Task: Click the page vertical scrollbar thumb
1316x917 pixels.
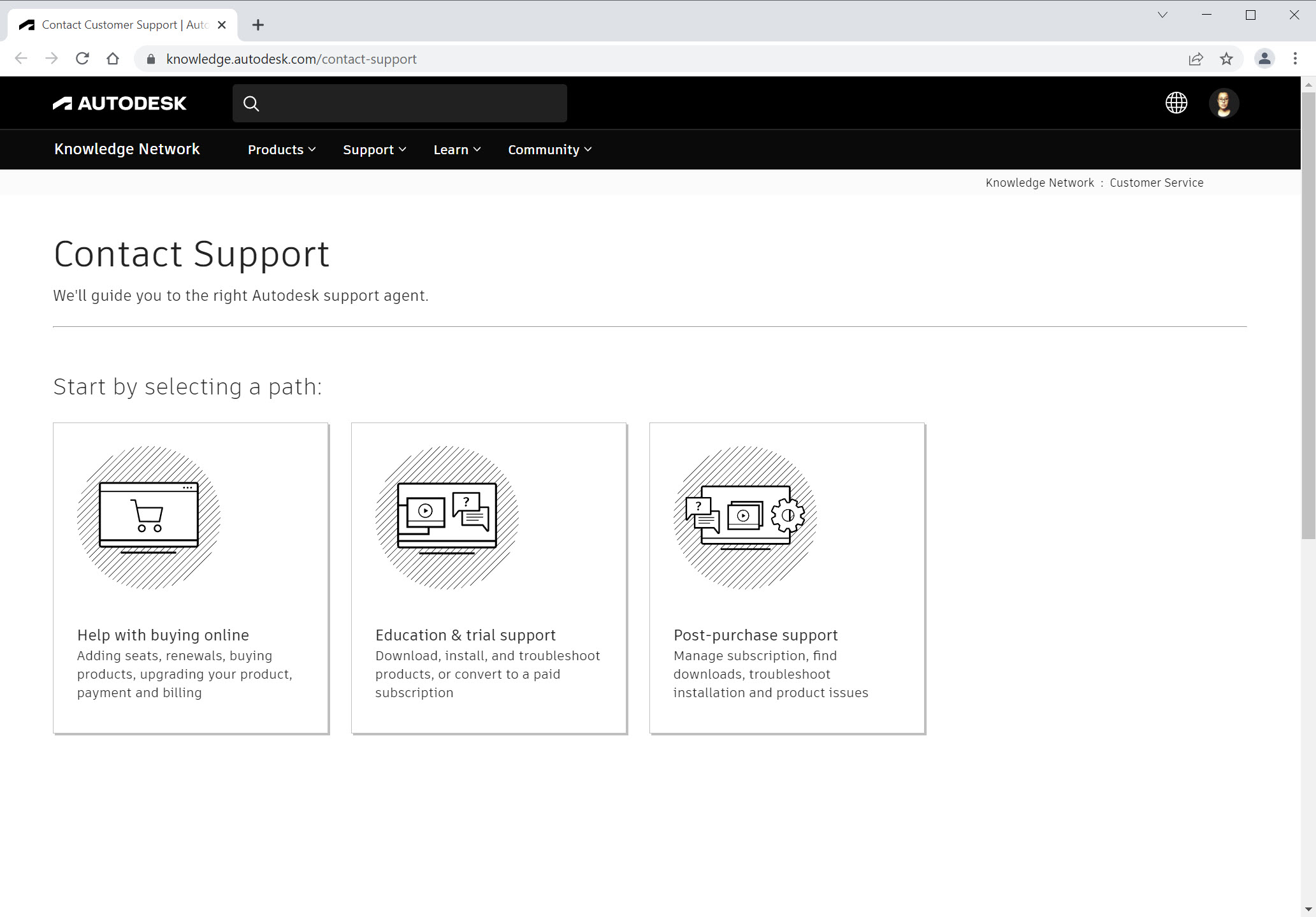Action: tap(1308, 315)
